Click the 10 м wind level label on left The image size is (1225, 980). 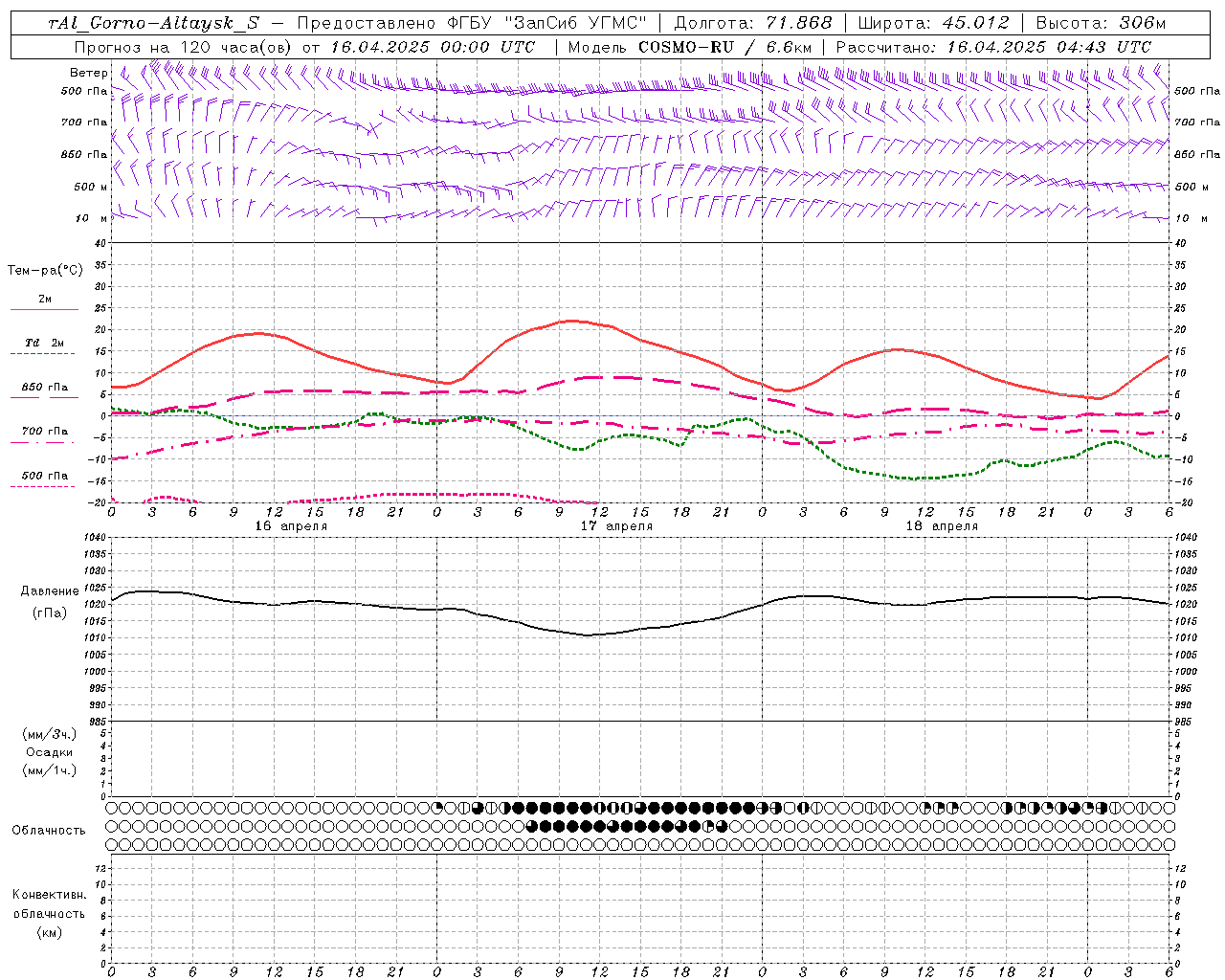coord(92,219)
